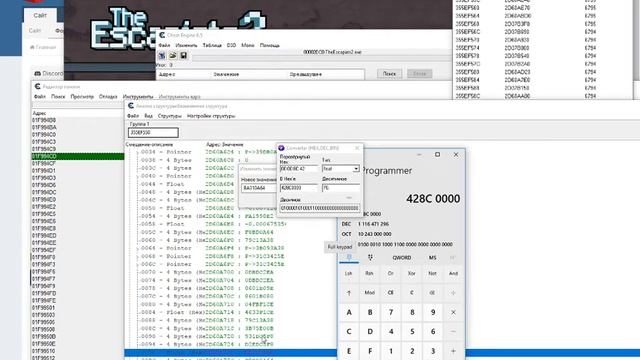This screenshot has height=360, width=640.
Task: Click the binary field in Converter window
Action: pos(320,208)
